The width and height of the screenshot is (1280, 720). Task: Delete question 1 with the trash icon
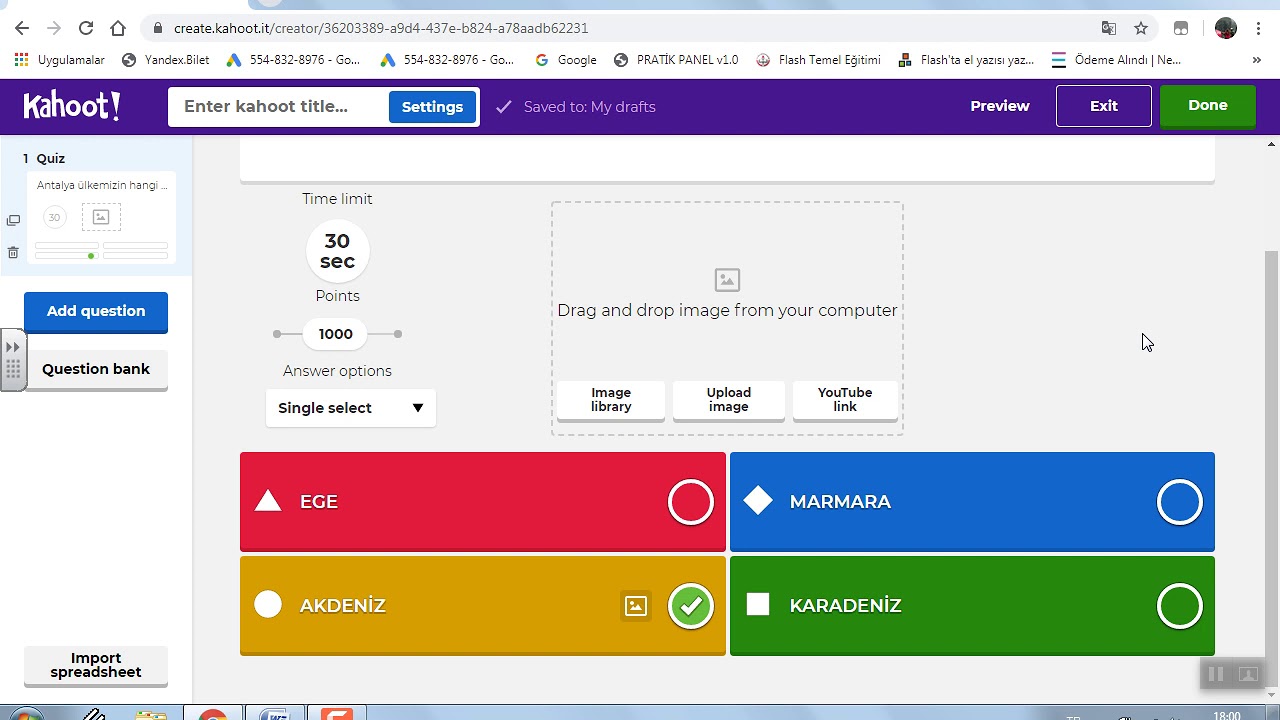(x=13, y=253)
